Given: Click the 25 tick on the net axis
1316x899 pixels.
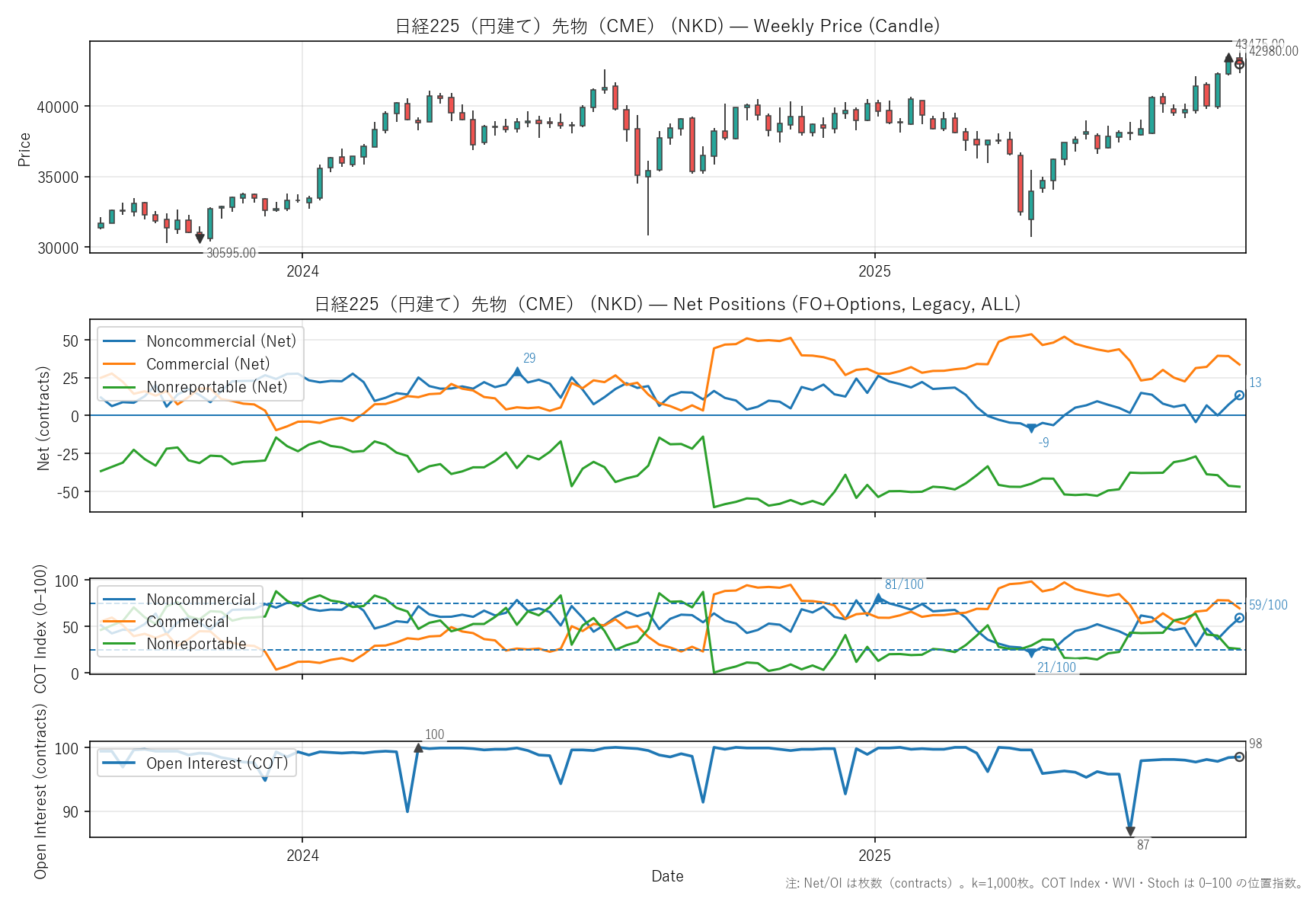Looking at the screenshot, I should (71, 379).
